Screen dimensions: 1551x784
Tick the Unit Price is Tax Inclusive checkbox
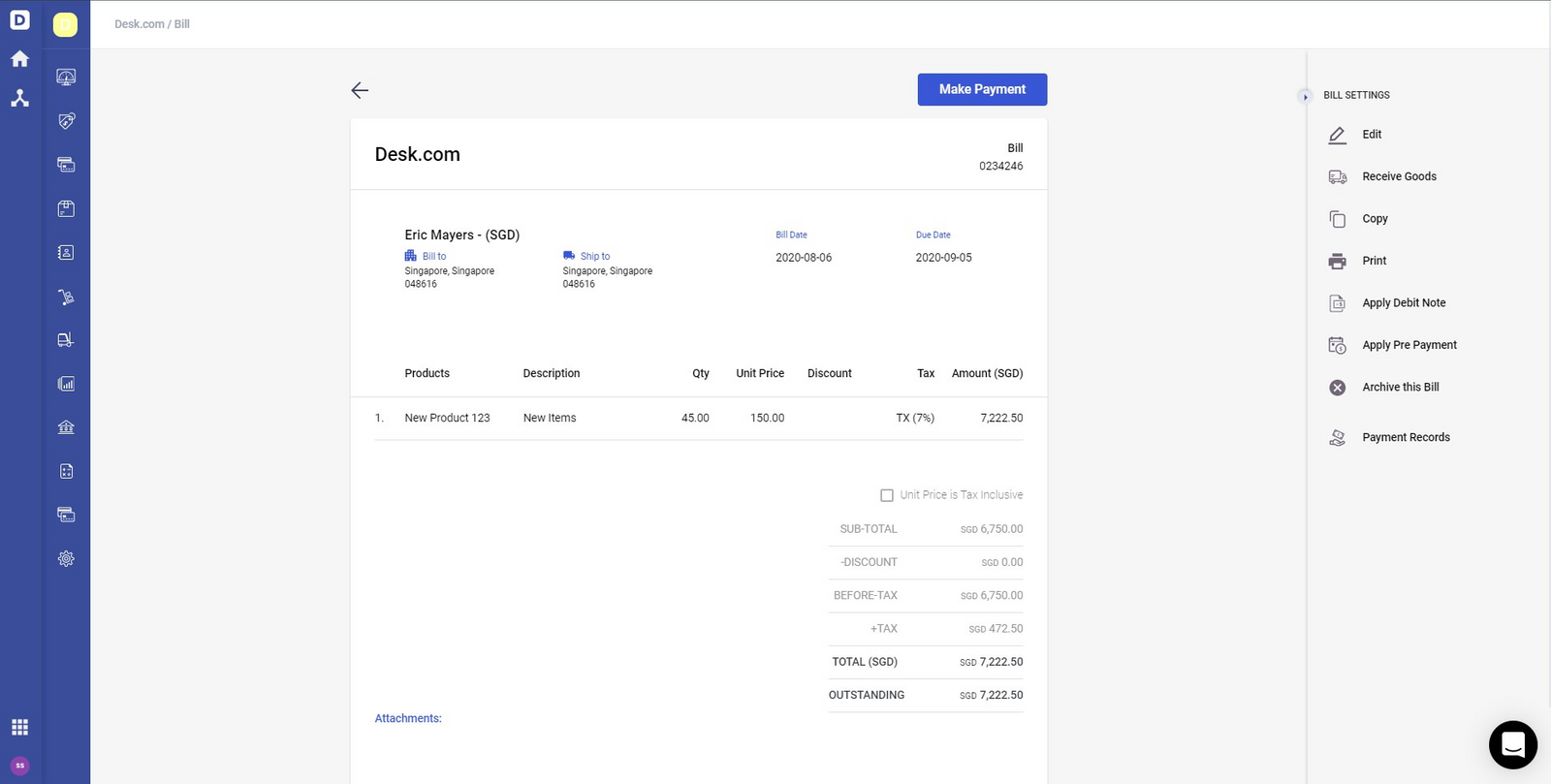886,495
